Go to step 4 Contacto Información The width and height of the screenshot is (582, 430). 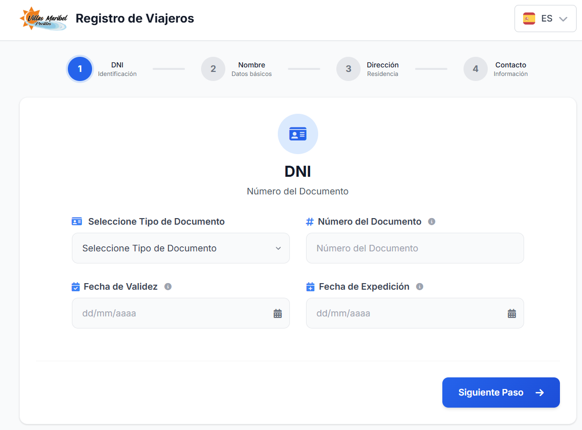point(496,69)
